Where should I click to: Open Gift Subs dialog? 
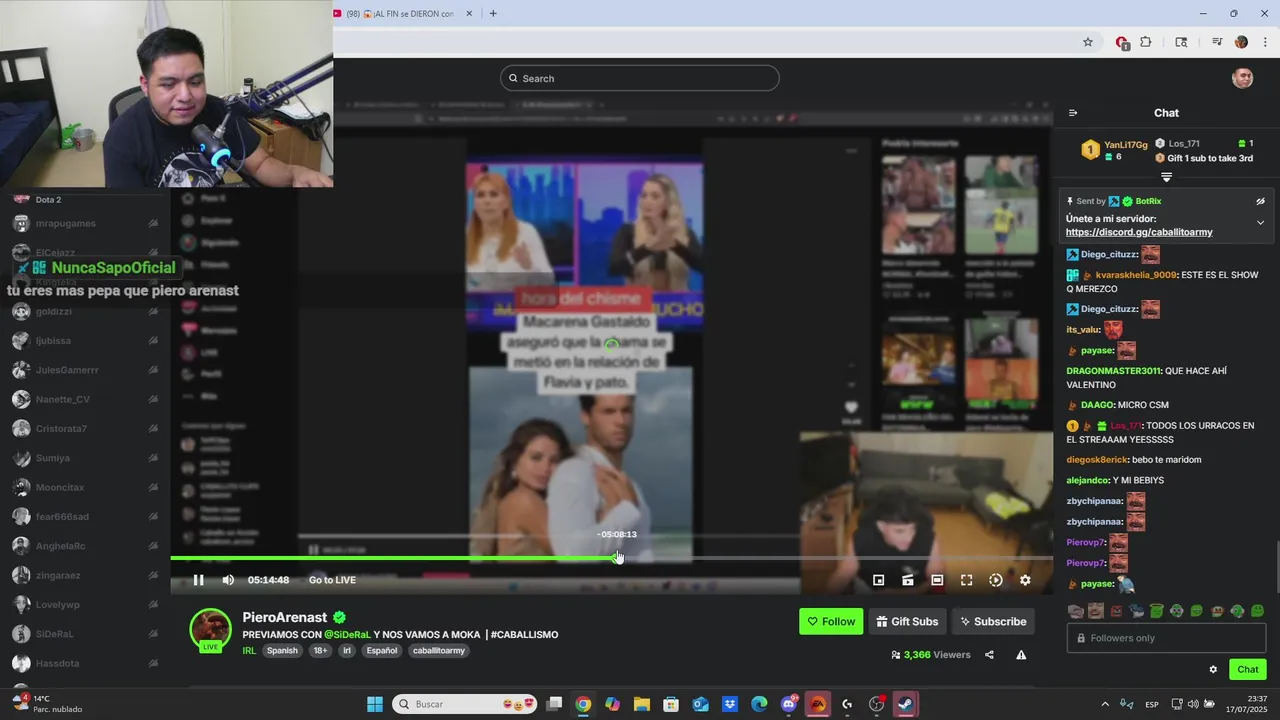pos(907,621)
